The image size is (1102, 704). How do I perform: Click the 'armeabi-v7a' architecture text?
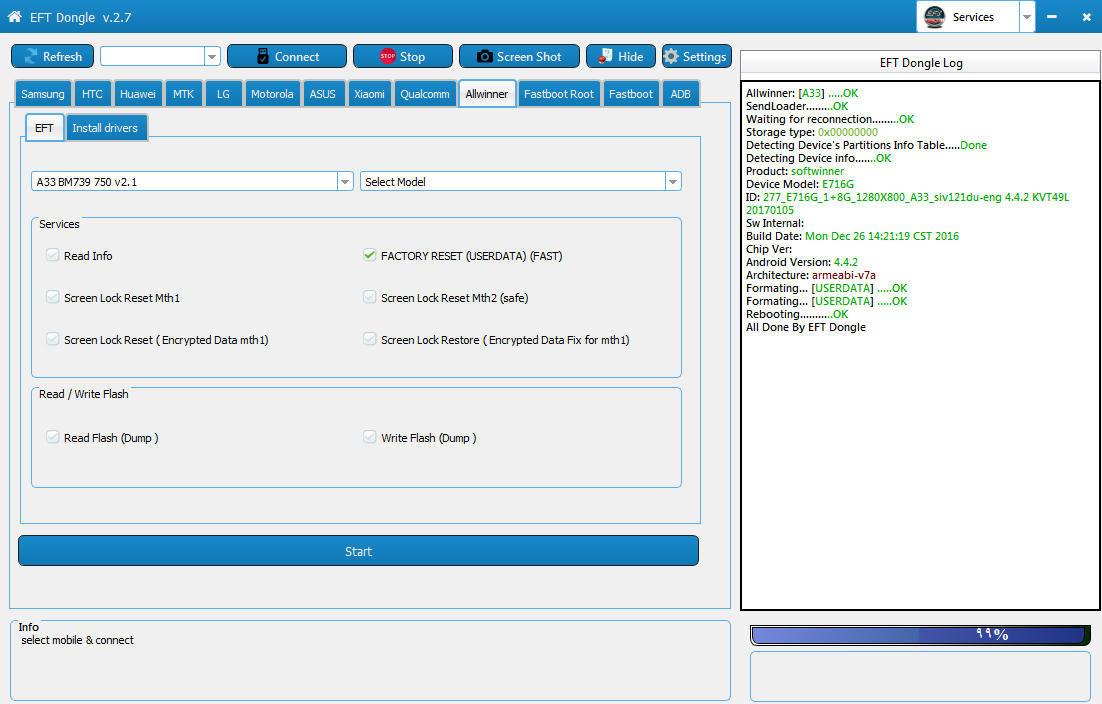[843, 275]
